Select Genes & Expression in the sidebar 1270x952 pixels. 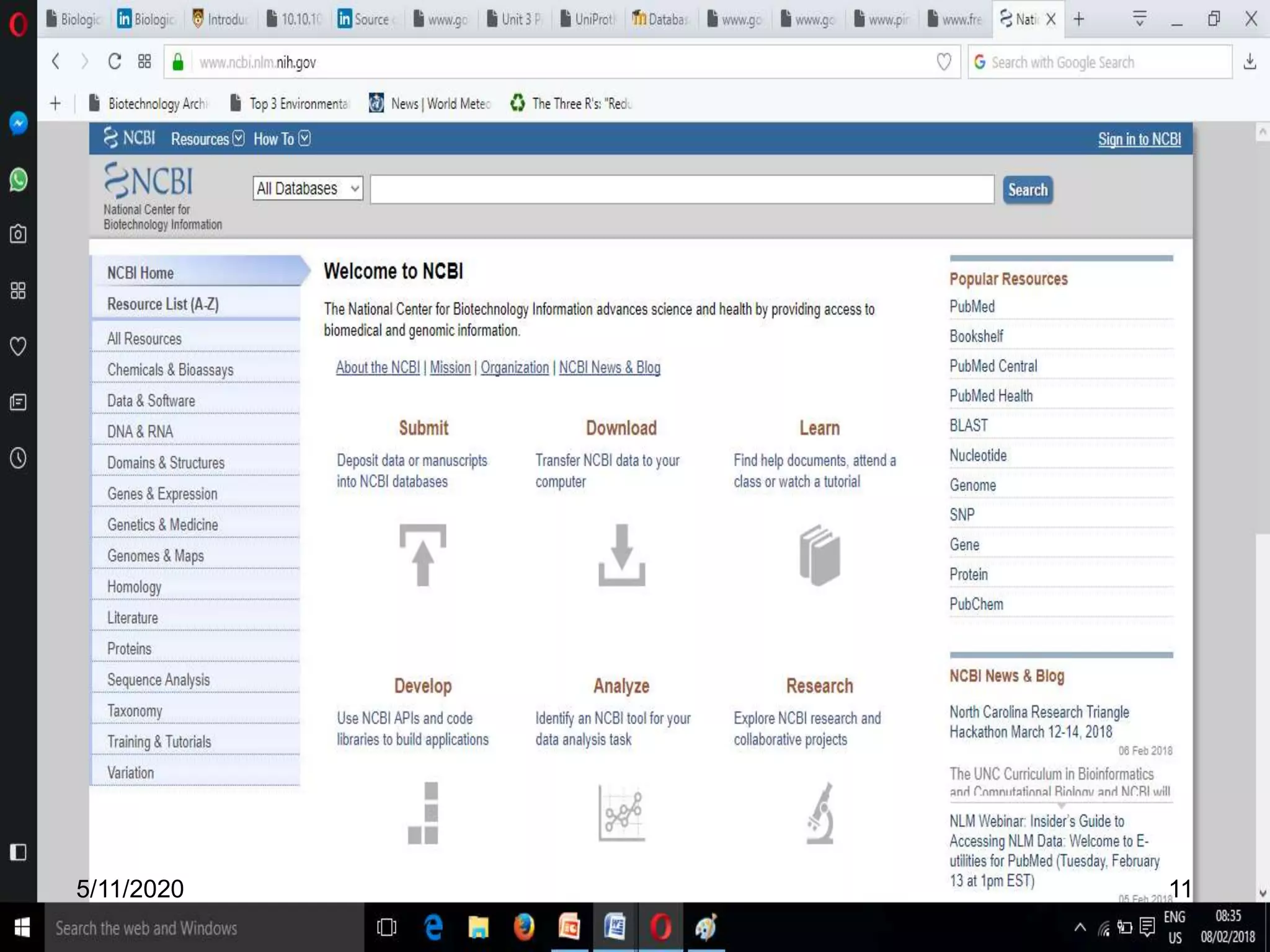pyautogui.click(x=162, y=494)
